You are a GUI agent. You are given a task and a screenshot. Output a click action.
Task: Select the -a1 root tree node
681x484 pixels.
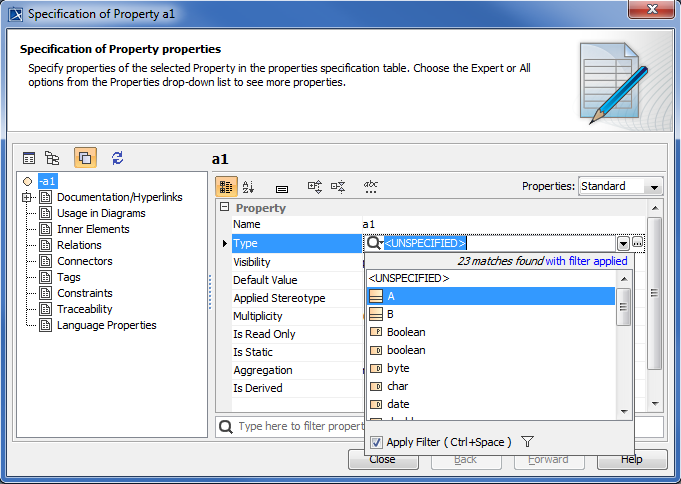[x=47, y=181]
